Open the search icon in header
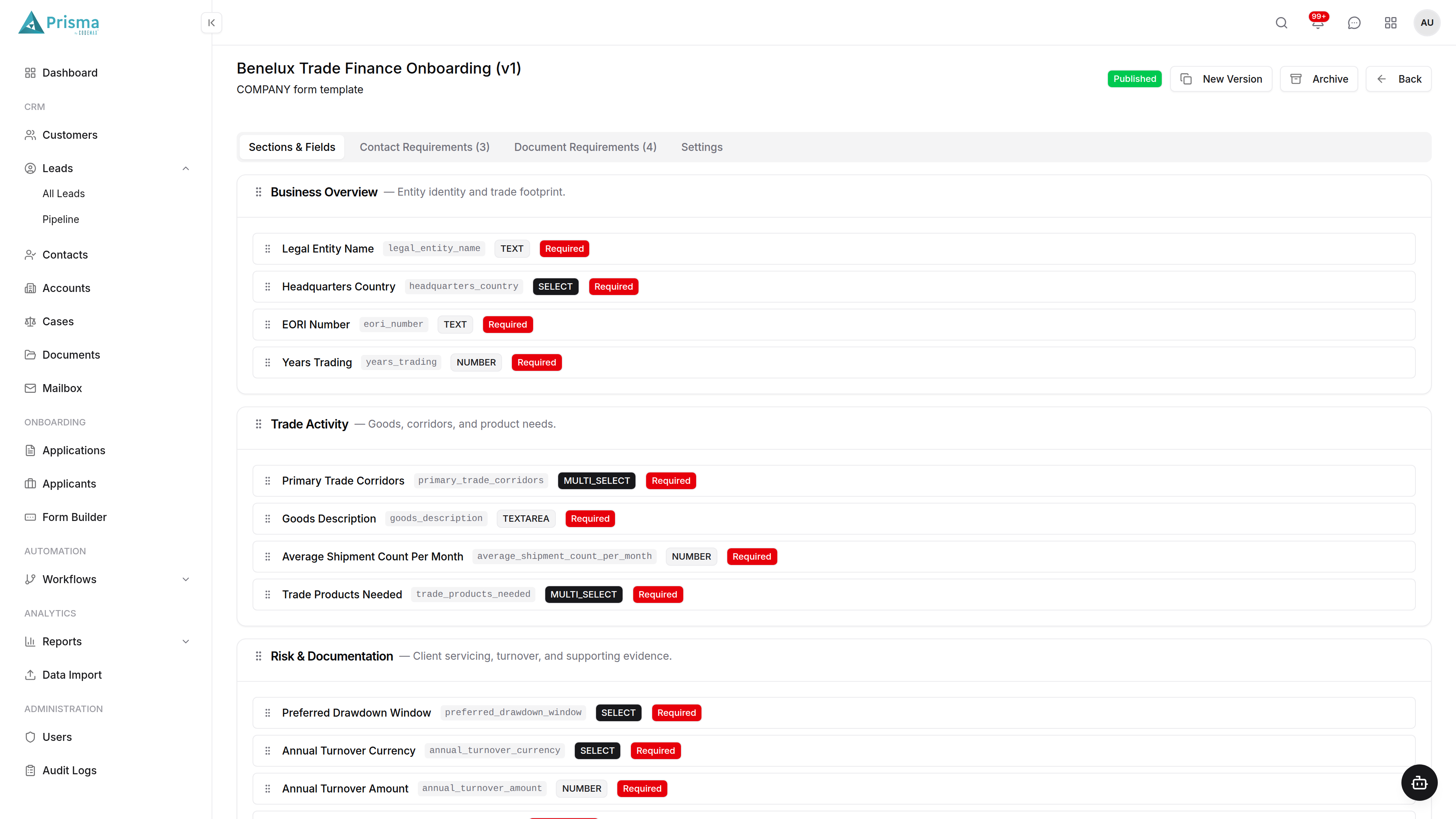 (x=1281, y=23)
